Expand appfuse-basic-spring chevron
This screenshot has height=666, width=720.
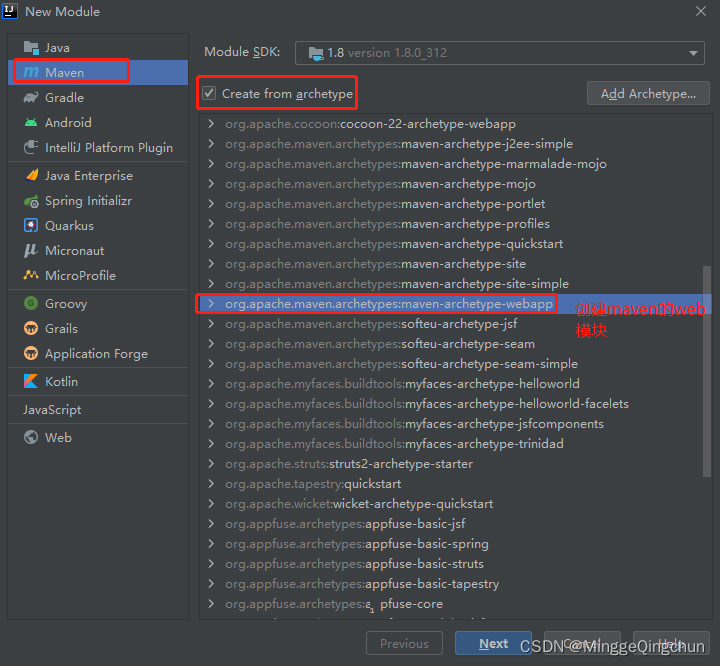coord(211,543)
